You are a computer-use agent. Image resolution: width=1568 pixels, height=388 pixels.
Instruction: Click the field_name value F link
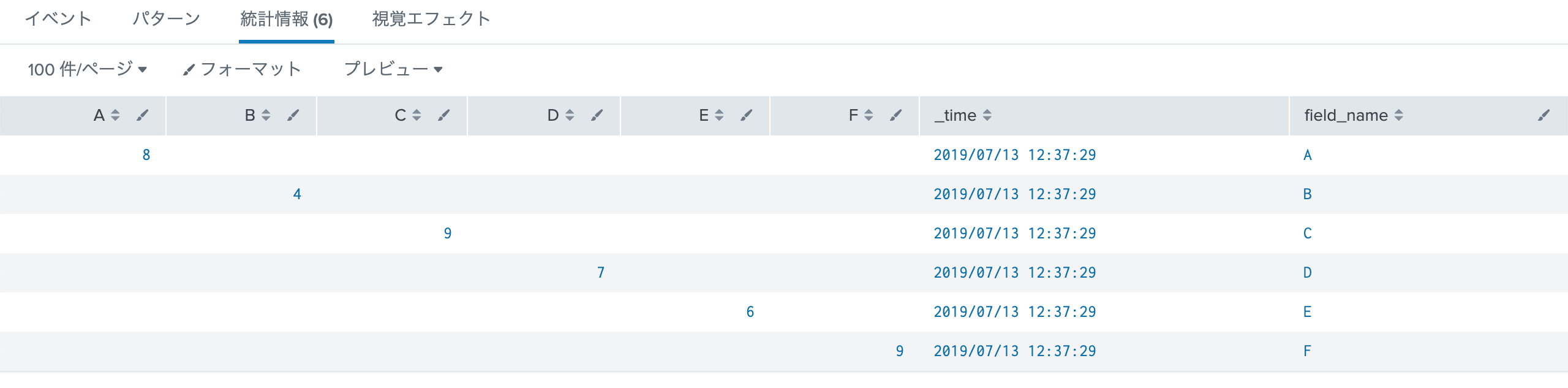click(1307, 351)
